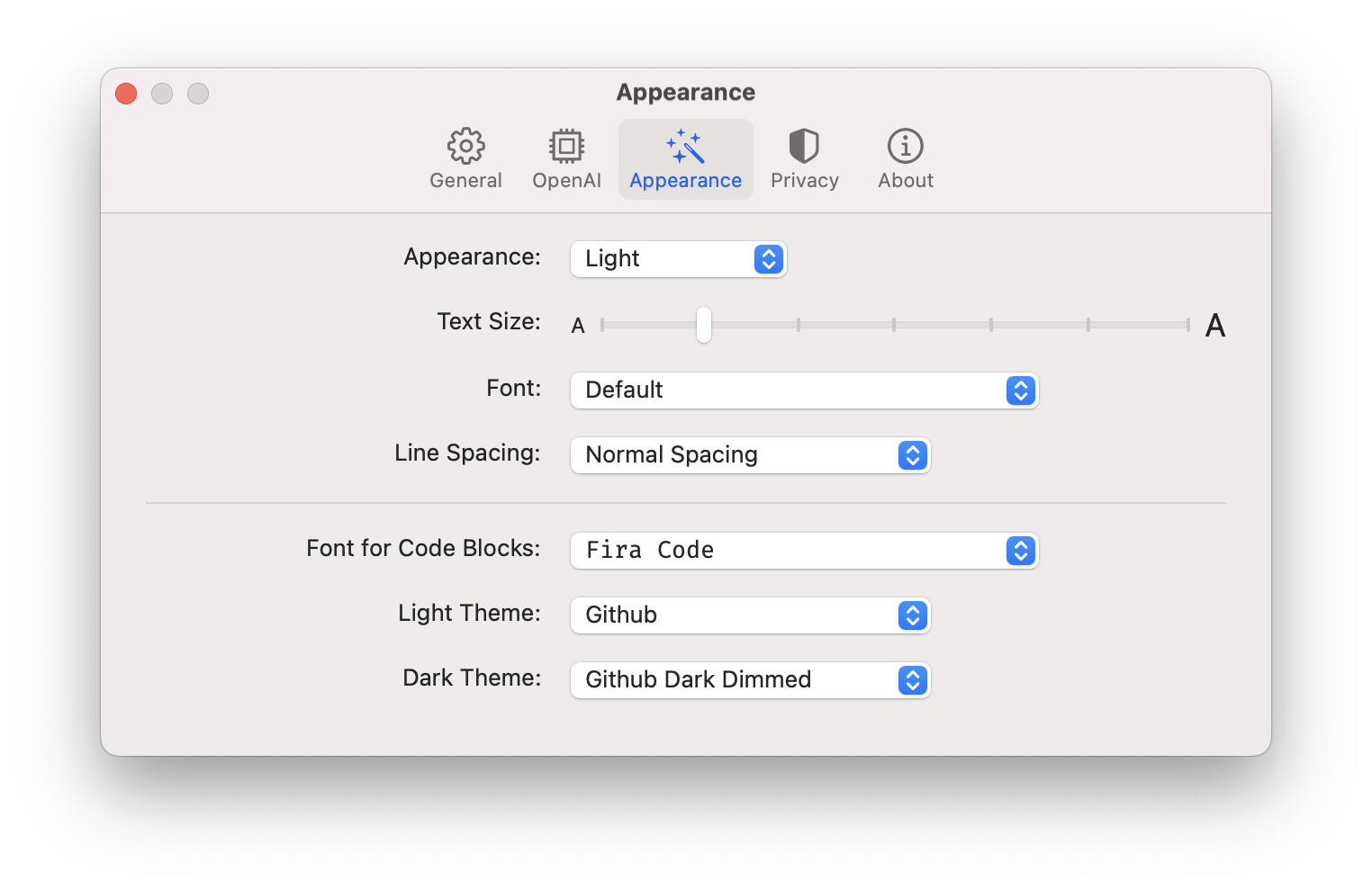Set Text Size to the middle tick
This screenshot has height=889, width=1372.
[x=894, y=325]
